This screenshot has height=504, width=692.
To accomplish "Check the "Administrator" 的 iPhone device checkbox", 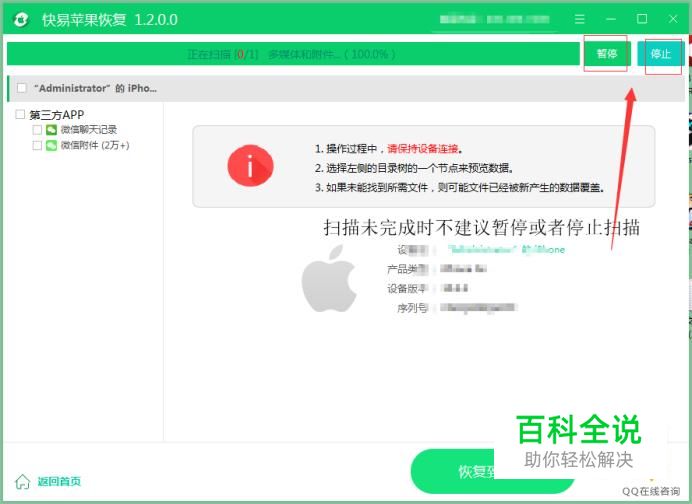I will point(21,88).
